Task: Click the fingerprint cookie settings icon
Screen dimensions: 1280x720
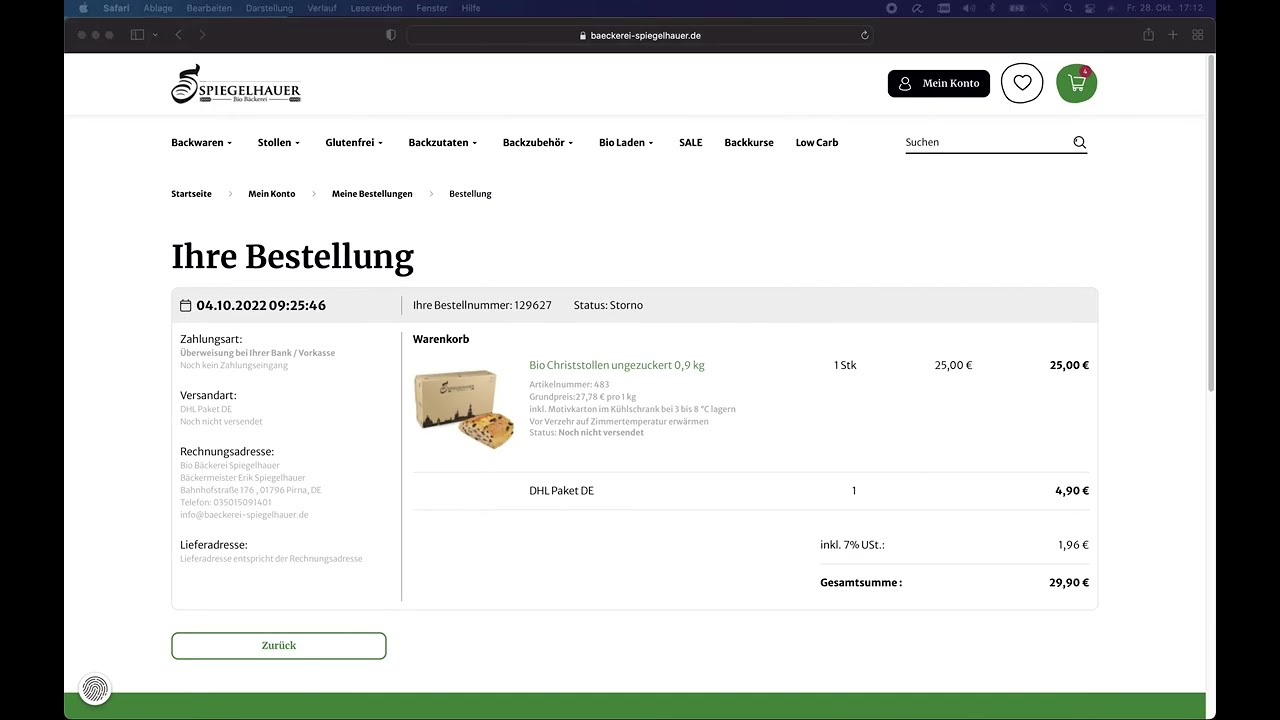Action: tap(95, 688)
